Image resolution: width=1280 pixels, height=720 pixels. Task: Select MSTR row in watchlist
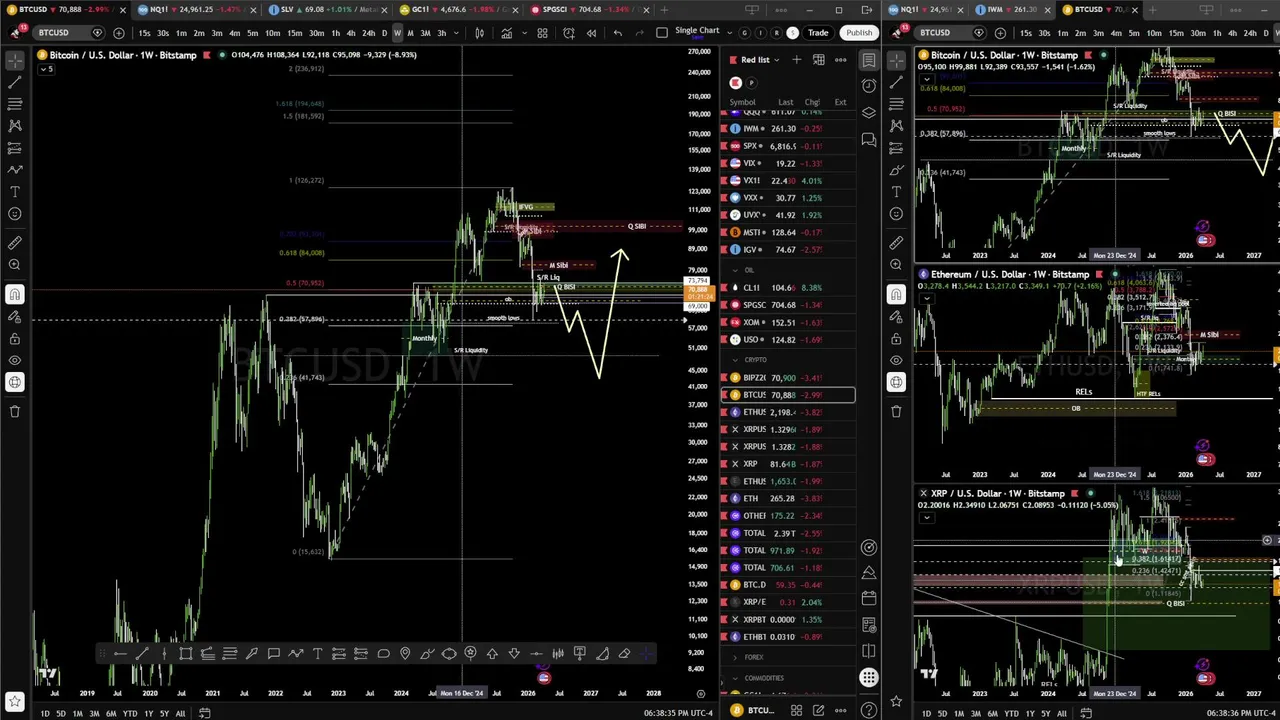click(x=788, y=232)
